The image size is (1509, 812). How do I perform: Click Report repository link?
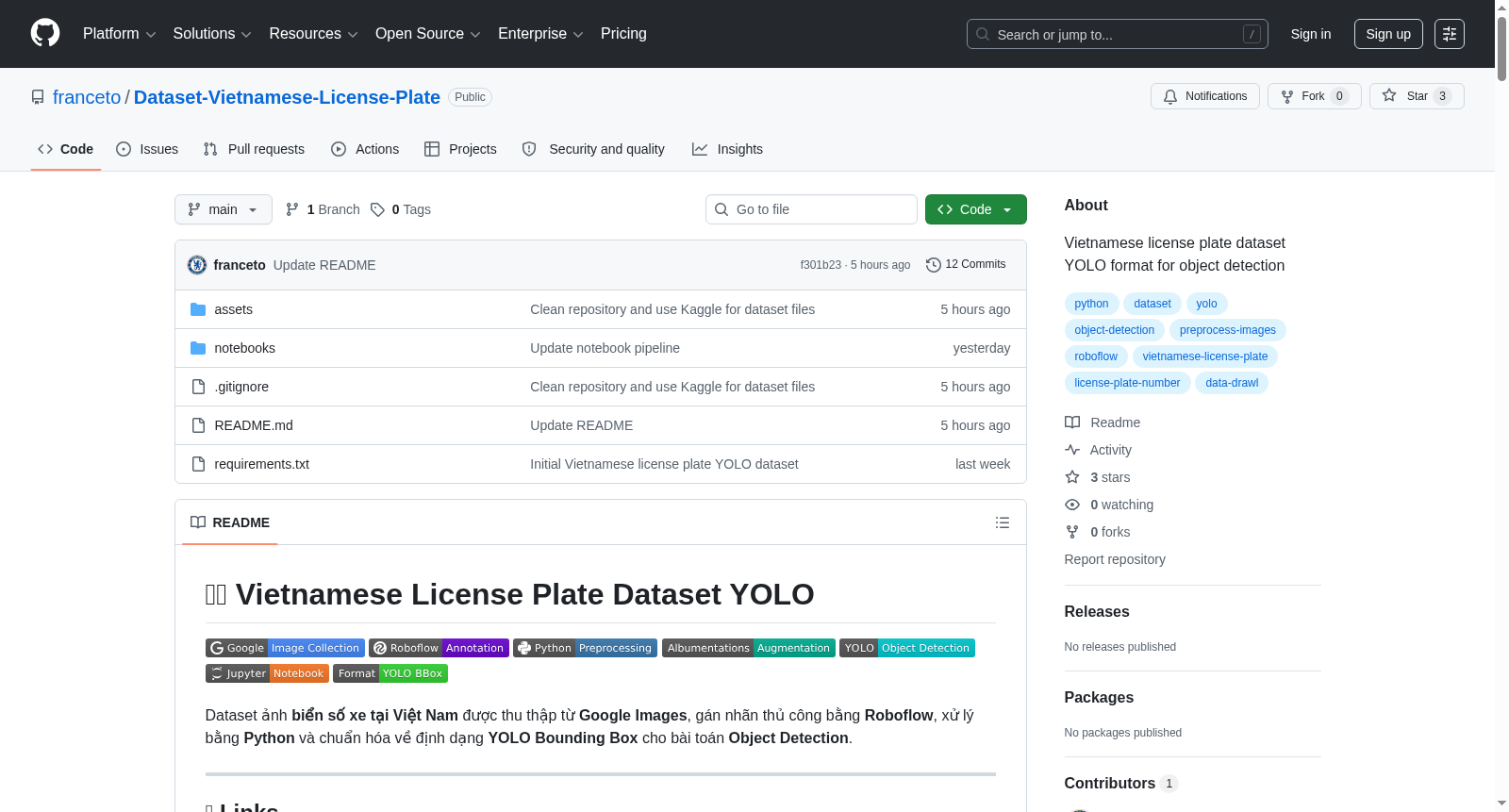pyautogui.click(x=1115, y=559)
